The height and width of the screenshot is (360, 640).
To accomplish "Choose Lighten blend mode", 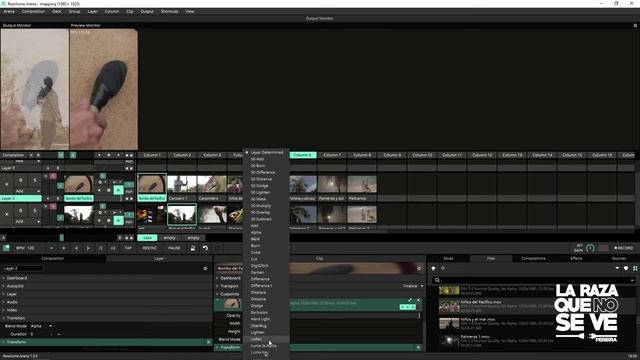I will [266, 332].
